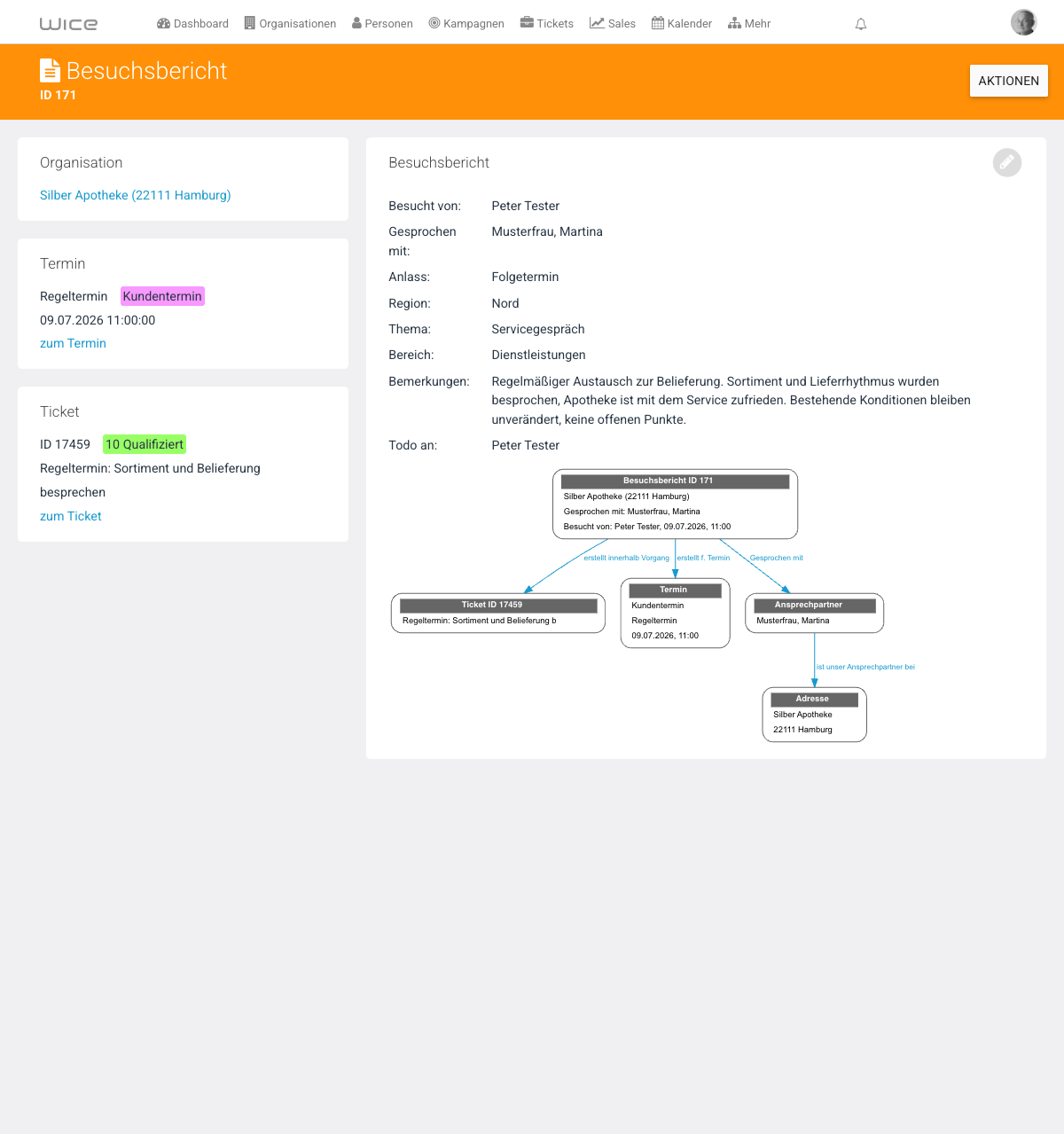Select Tickets in the top menu

point(546,24)
